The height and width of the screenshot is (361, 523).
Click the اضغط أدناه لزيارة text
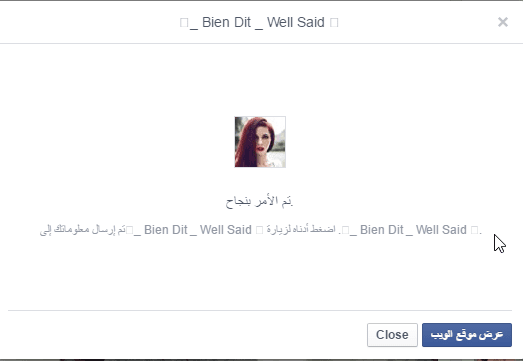pos(301,230)
